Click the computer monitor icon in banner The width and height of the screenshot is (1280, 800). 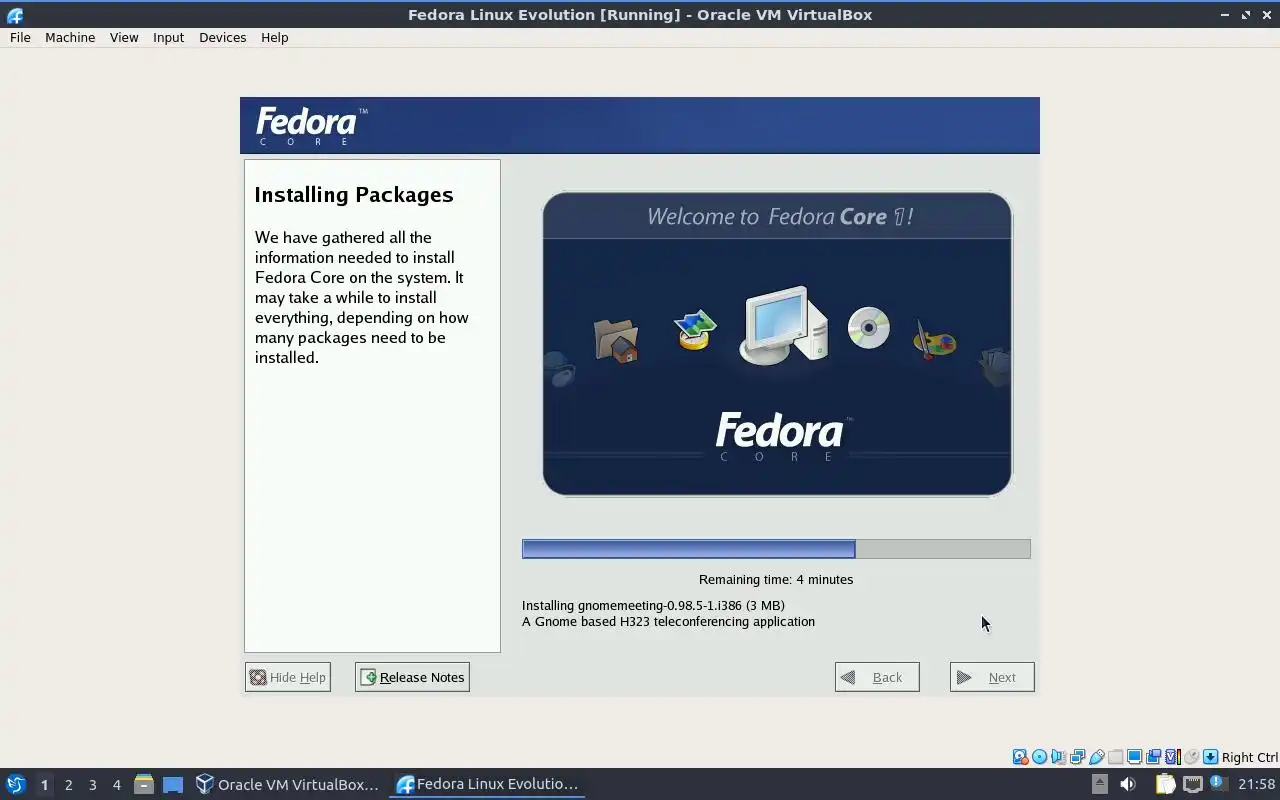[x=783, y=325]
